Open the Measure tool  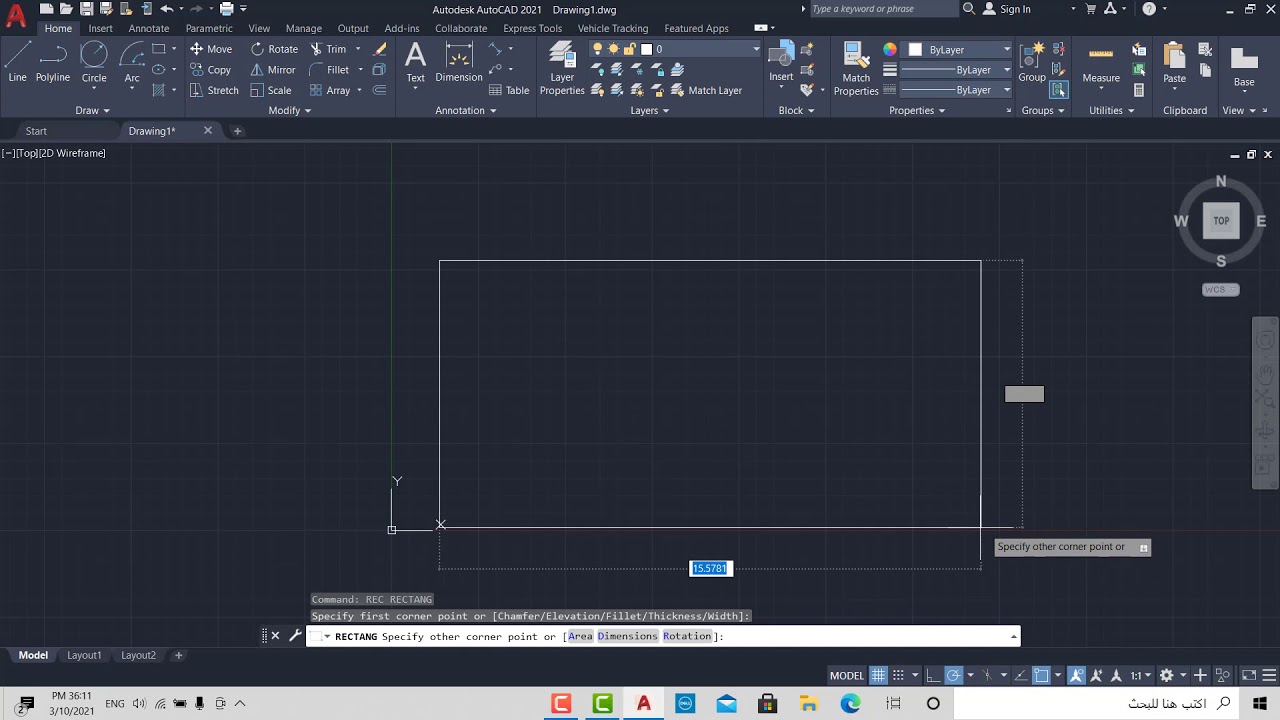(x=1101, y=62)
